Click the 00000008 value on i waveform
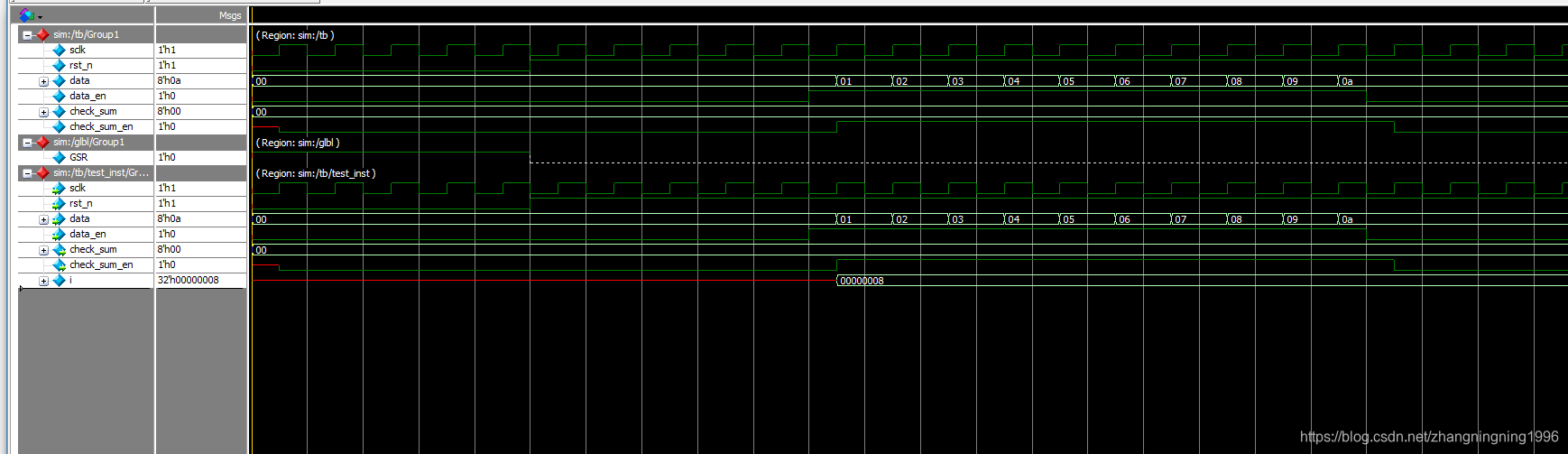 pos(862,281)
